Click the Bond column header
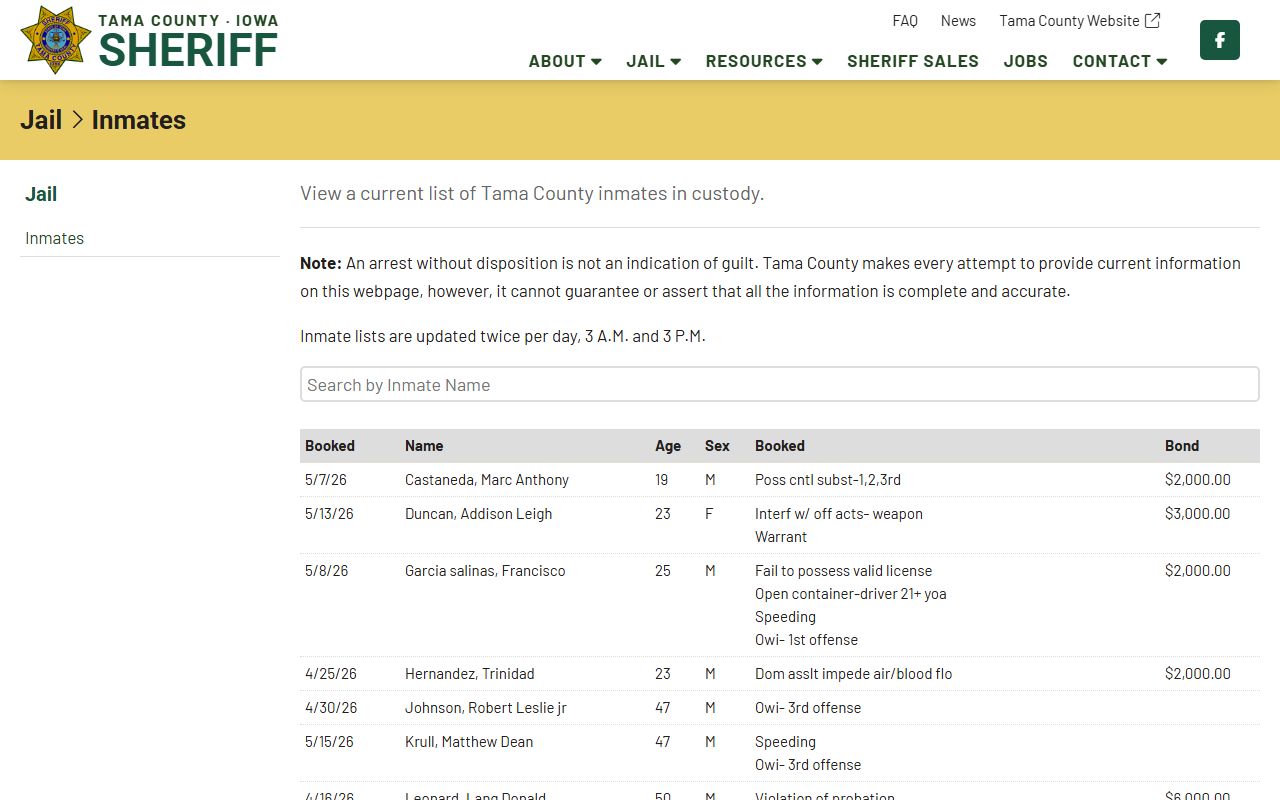Viewport: 1280px width, 800px height. pos(1182,446)
